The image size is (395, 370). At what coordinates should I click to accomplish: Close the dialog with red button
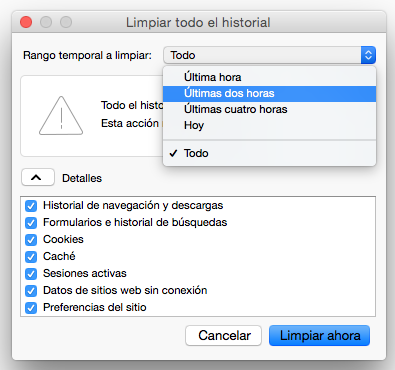(x=26, y=22)
